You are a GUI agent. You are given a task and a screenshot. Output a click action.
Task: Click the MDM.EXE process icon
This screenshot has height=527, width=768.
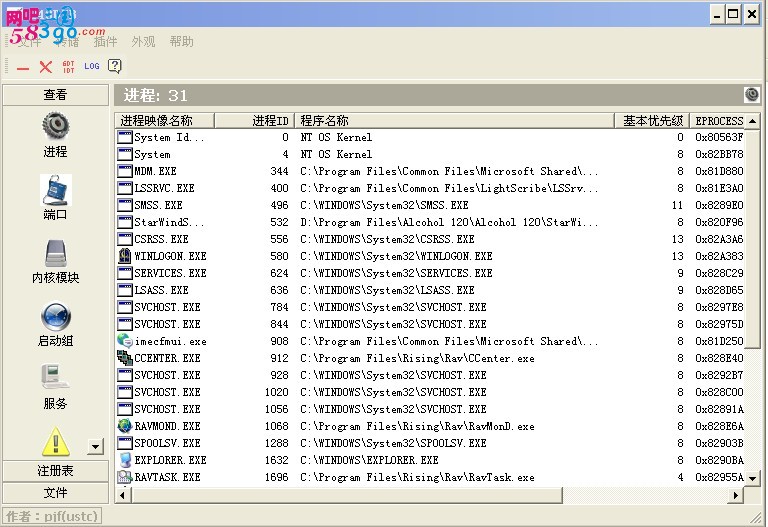(x=125, y=171)
